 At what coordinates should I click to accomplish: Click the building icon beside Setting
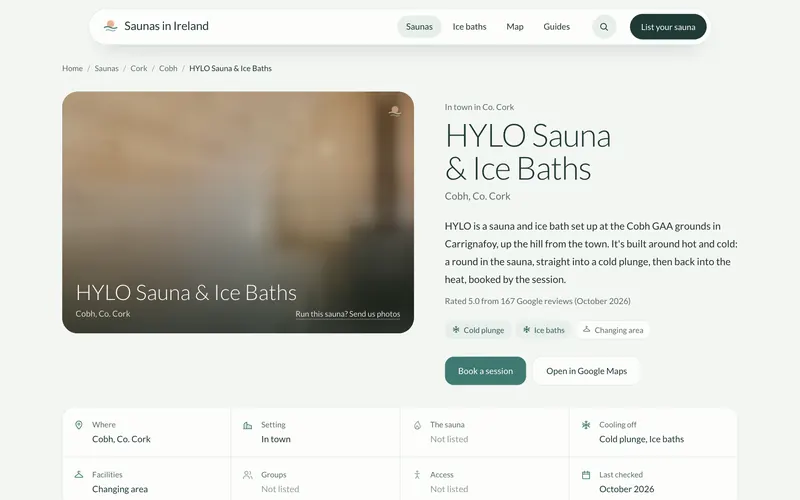247,425
